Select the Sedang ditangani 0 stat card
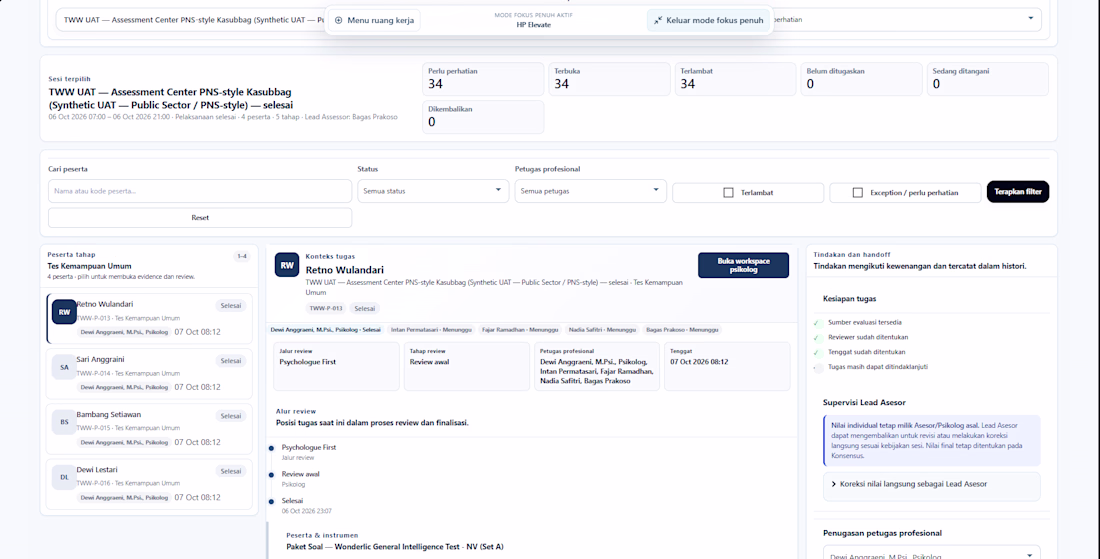The width and height of the screenshot is (1100, 559). pyautogui.click(x=988, y=79)
